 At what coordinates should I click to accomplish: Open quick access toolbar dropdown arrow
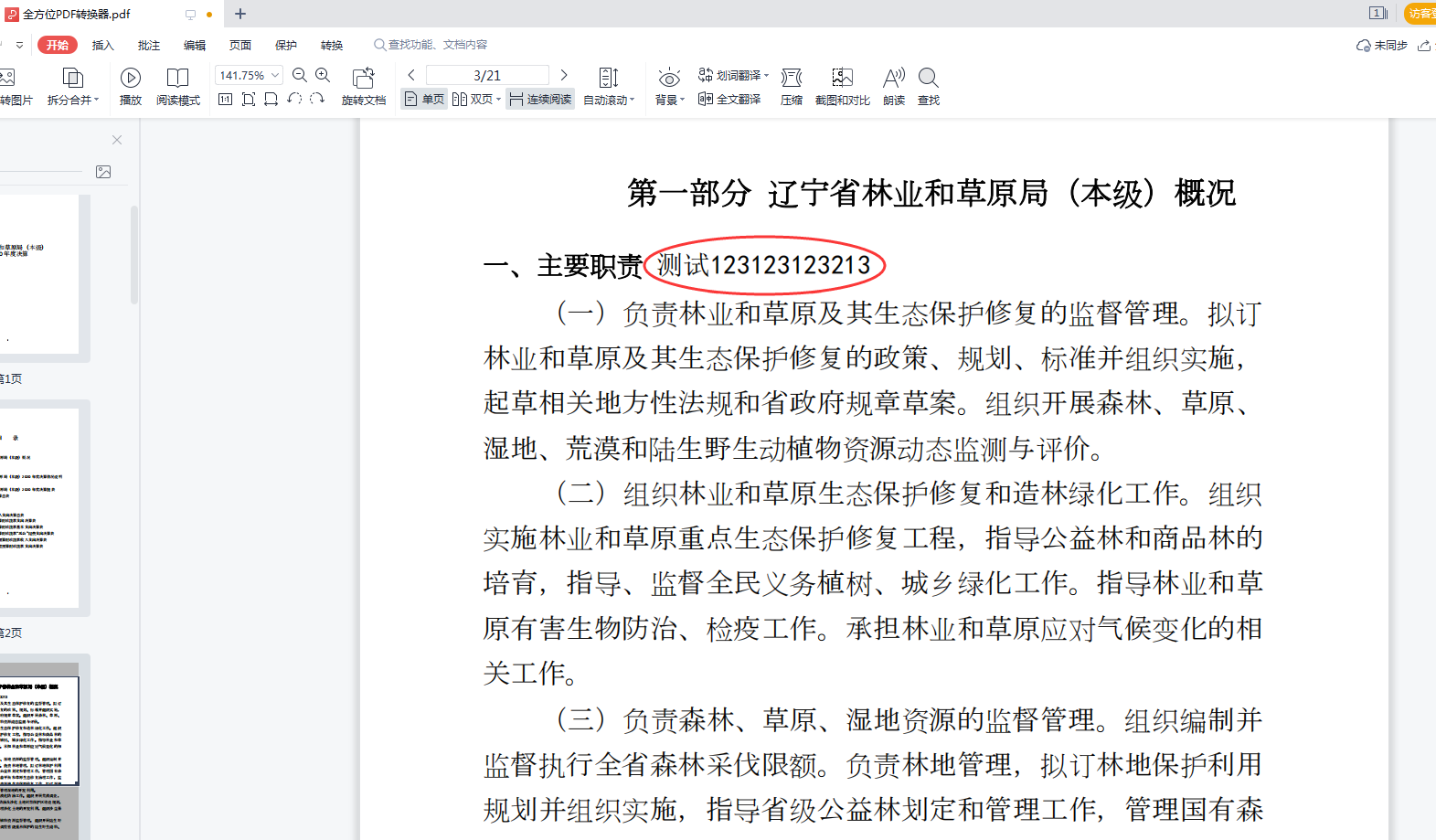point(19,45)
